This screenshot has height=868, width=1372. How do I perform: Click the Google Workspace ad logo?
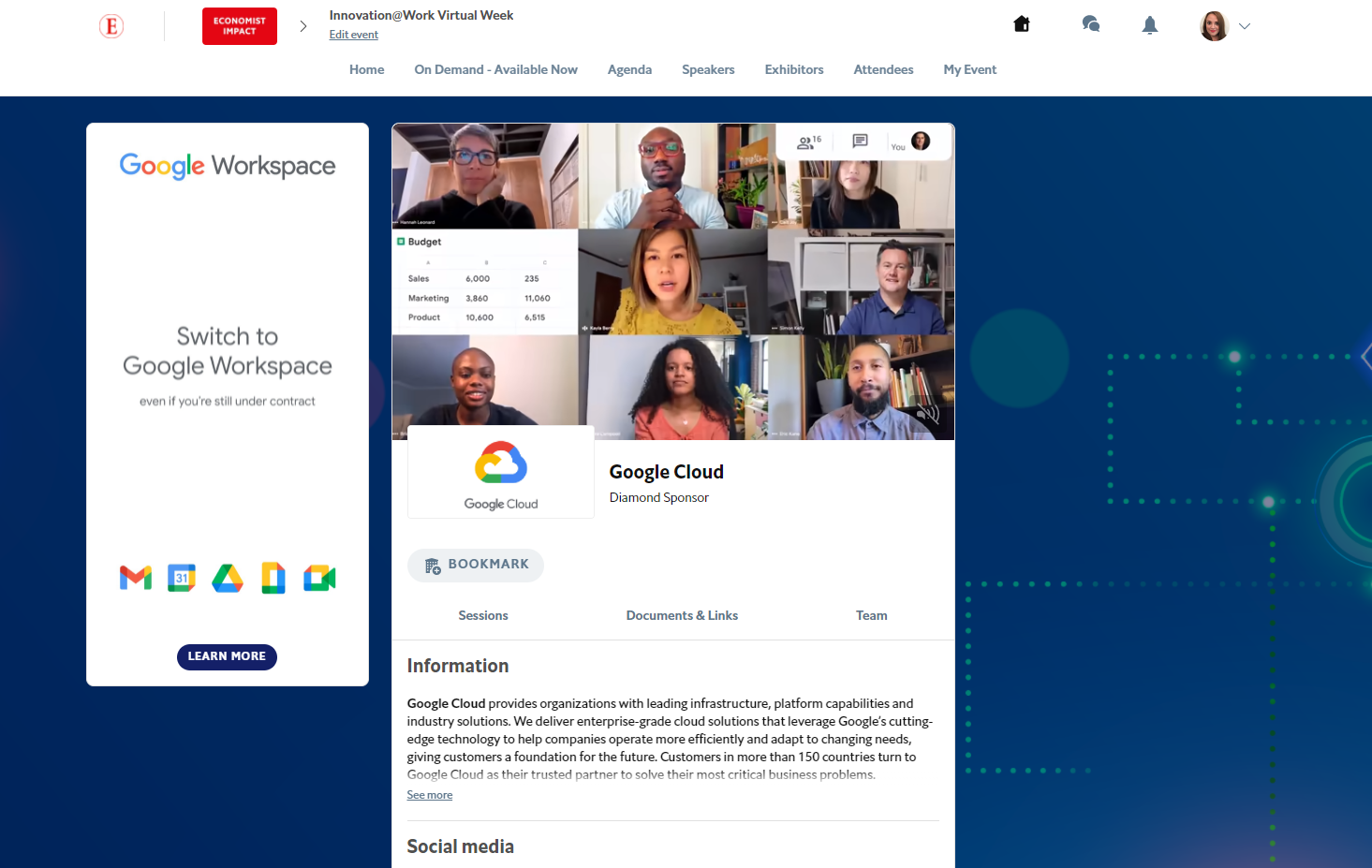point(228,166)
